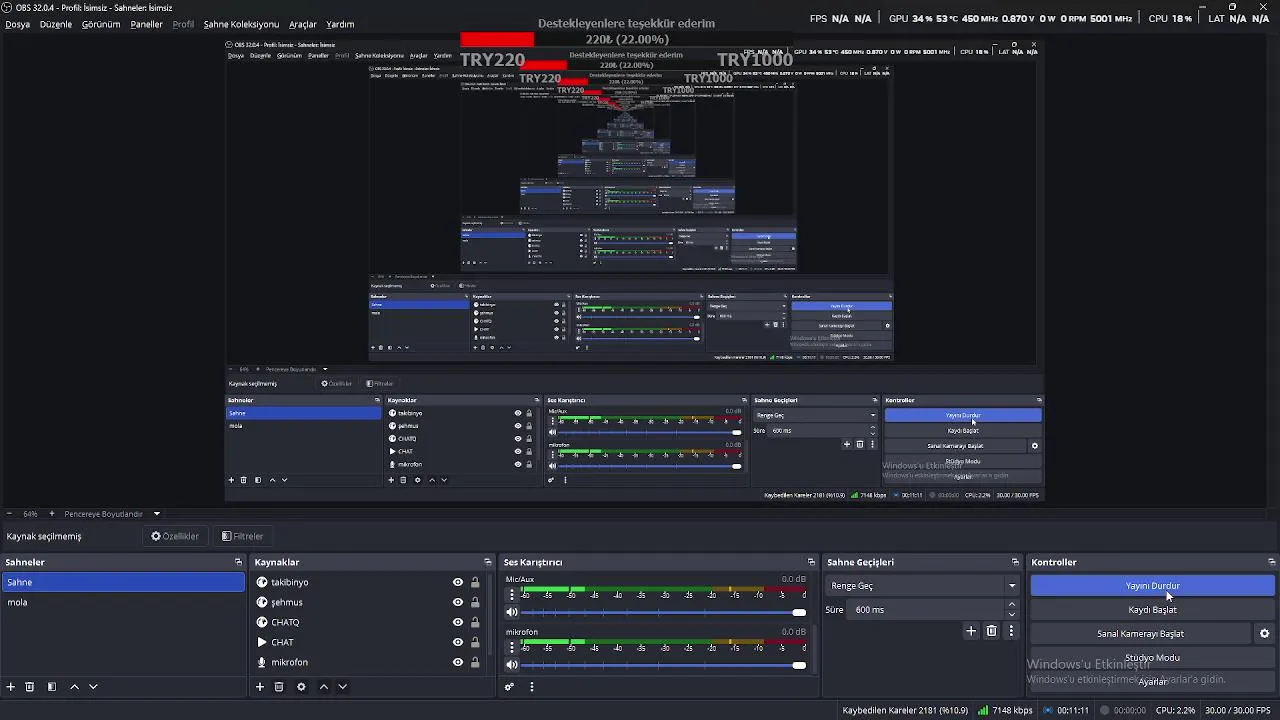Open virtual camera settings gear
Viewport: 1280px width, 720px height.
(1264, 634)
